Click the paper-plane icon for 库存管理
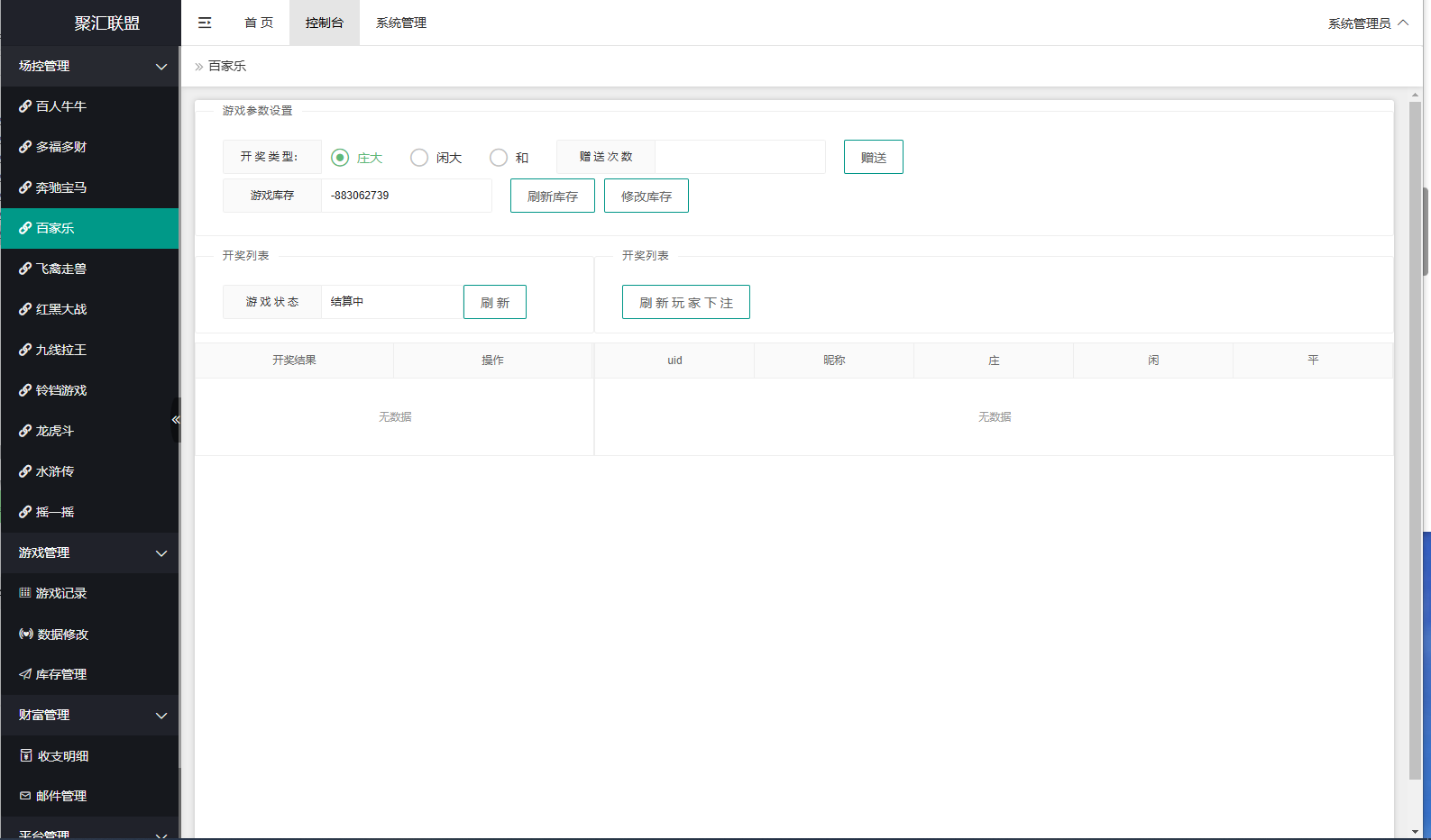The image size is (1431, 840). 25,674
